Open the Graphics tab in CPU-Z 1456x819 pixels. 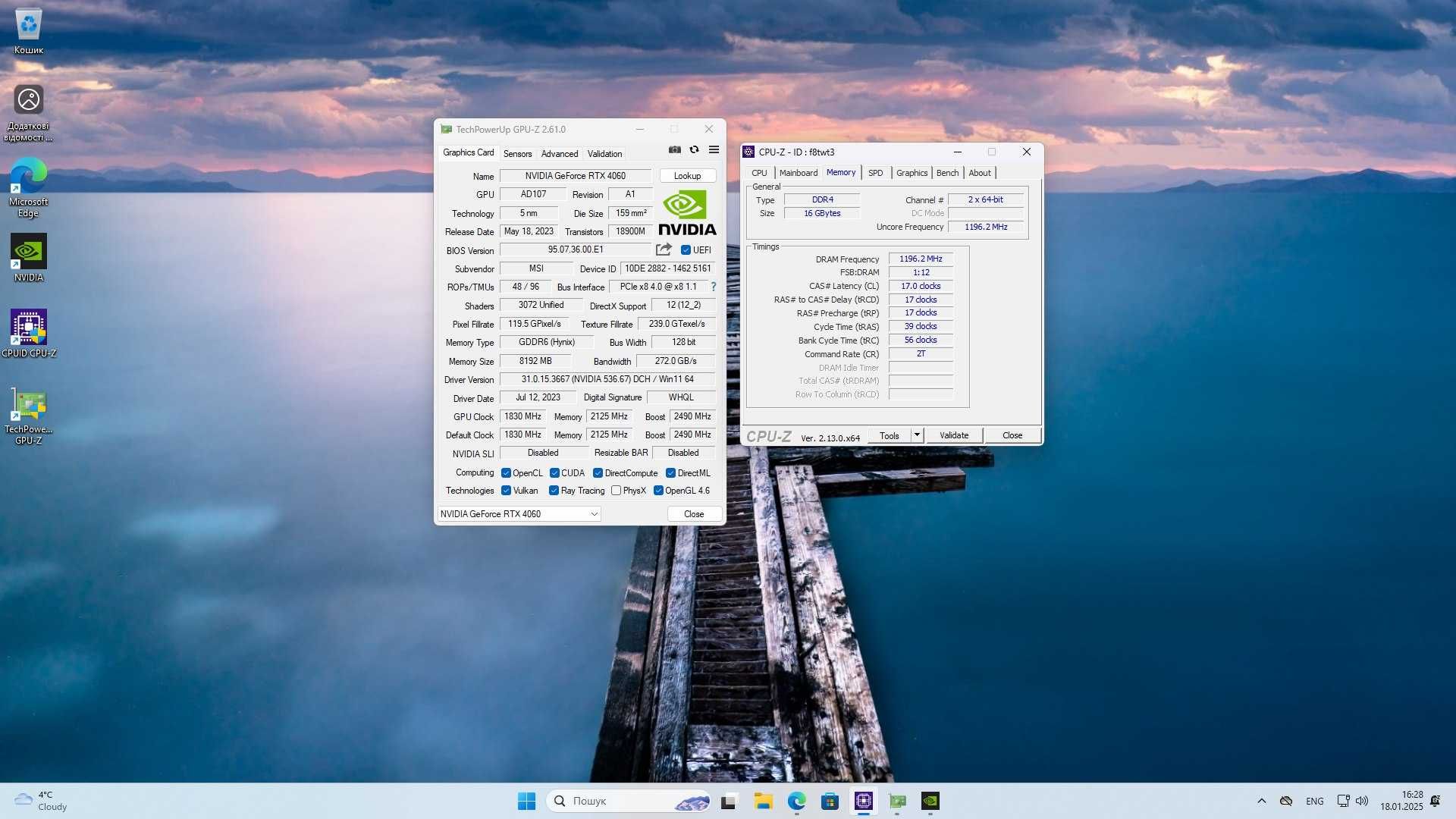pyautogui.click(x=912, y=173)
